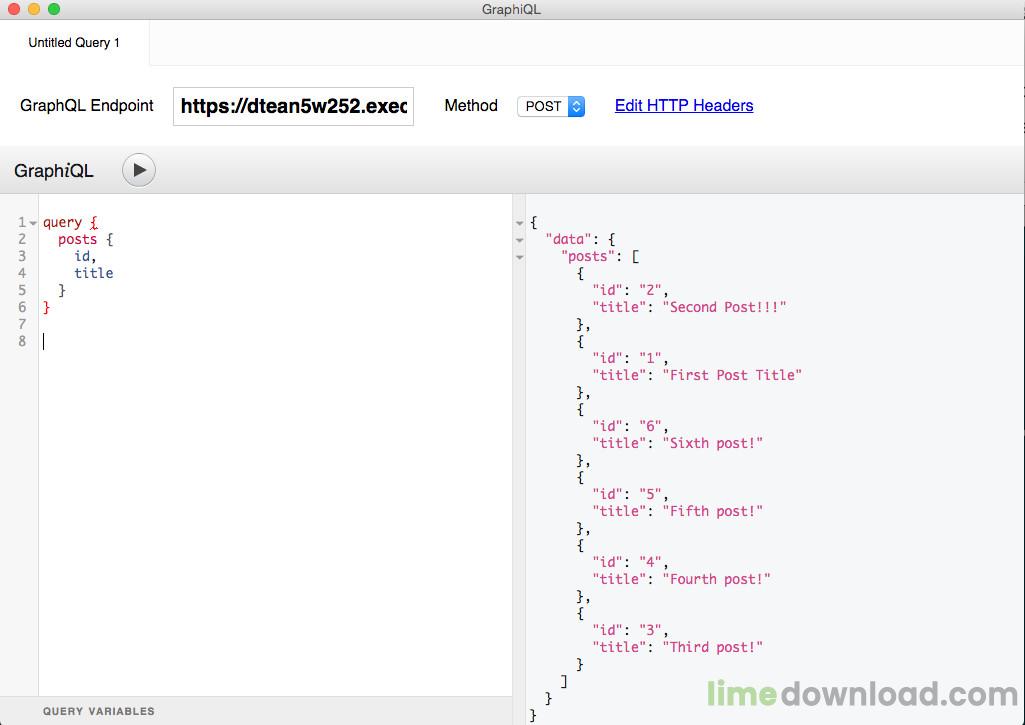Open the Method POST dropdown
The image size is (1025, 725).
(550, 106)
